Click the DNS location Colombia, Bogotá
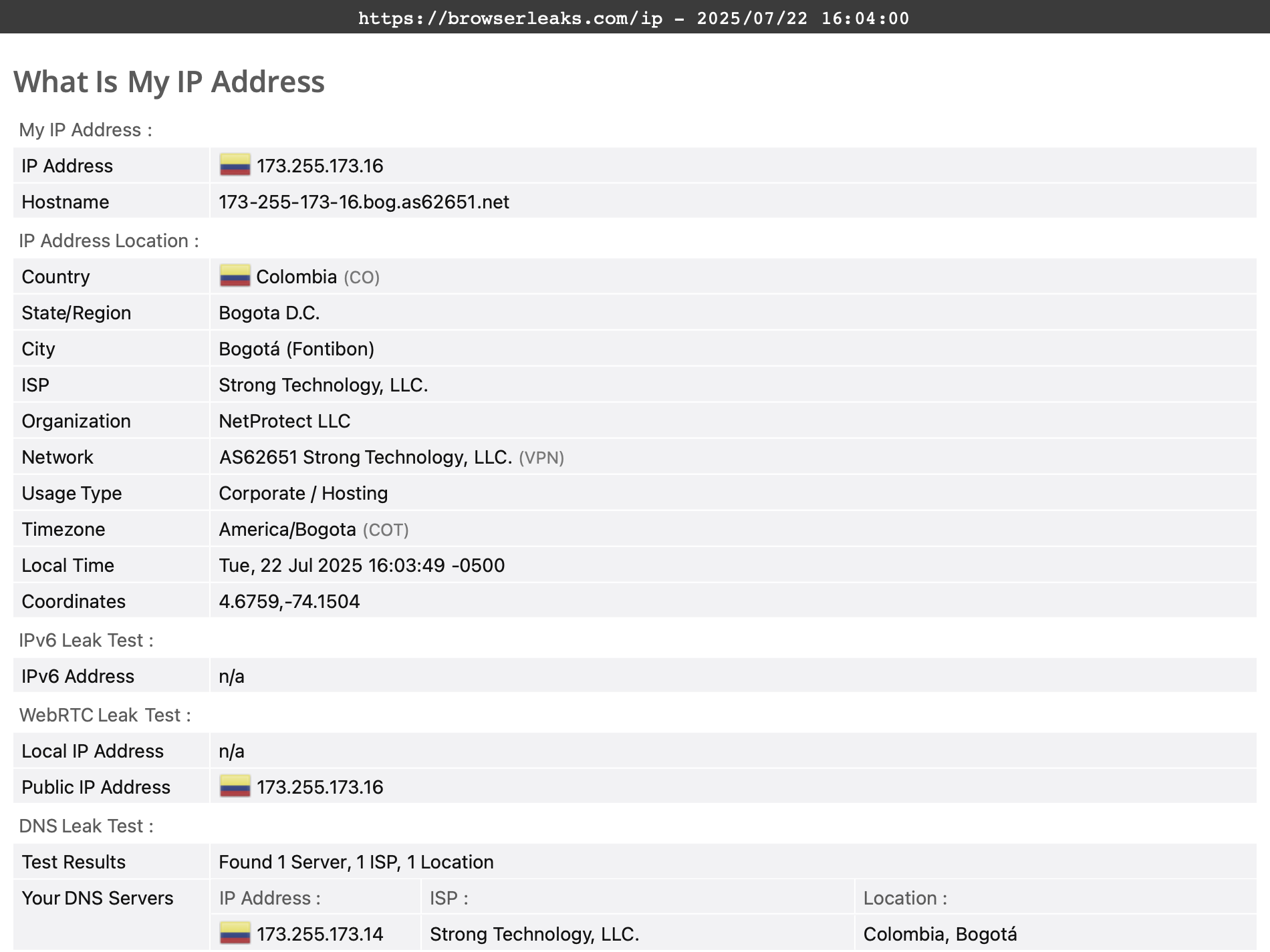1270x952 pixels. (940, 934)
